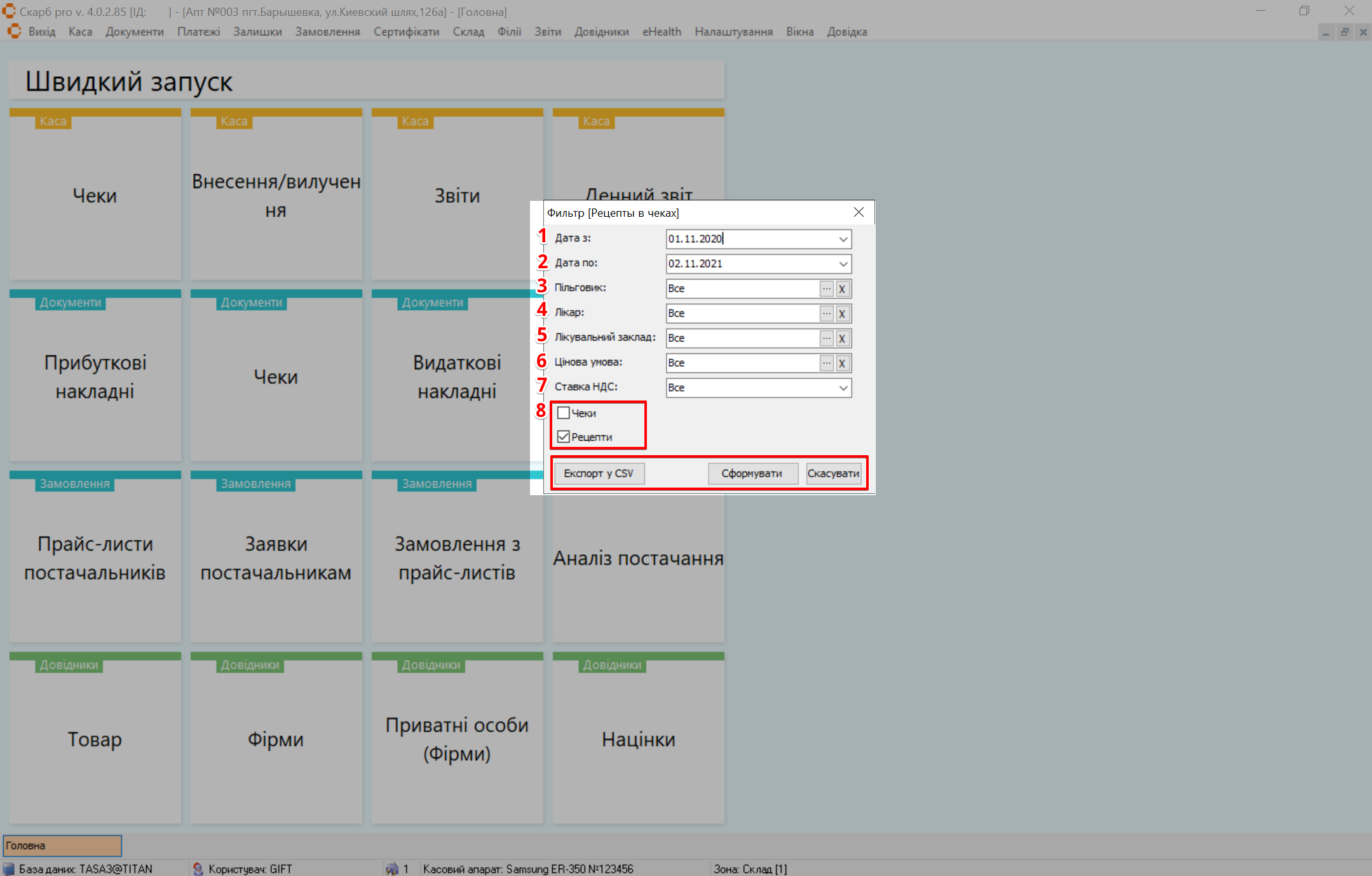The width and height of the screenshot is (1372, 876).
Task: Open the Лікар selection ellipsis button
Action: point(826,313)
